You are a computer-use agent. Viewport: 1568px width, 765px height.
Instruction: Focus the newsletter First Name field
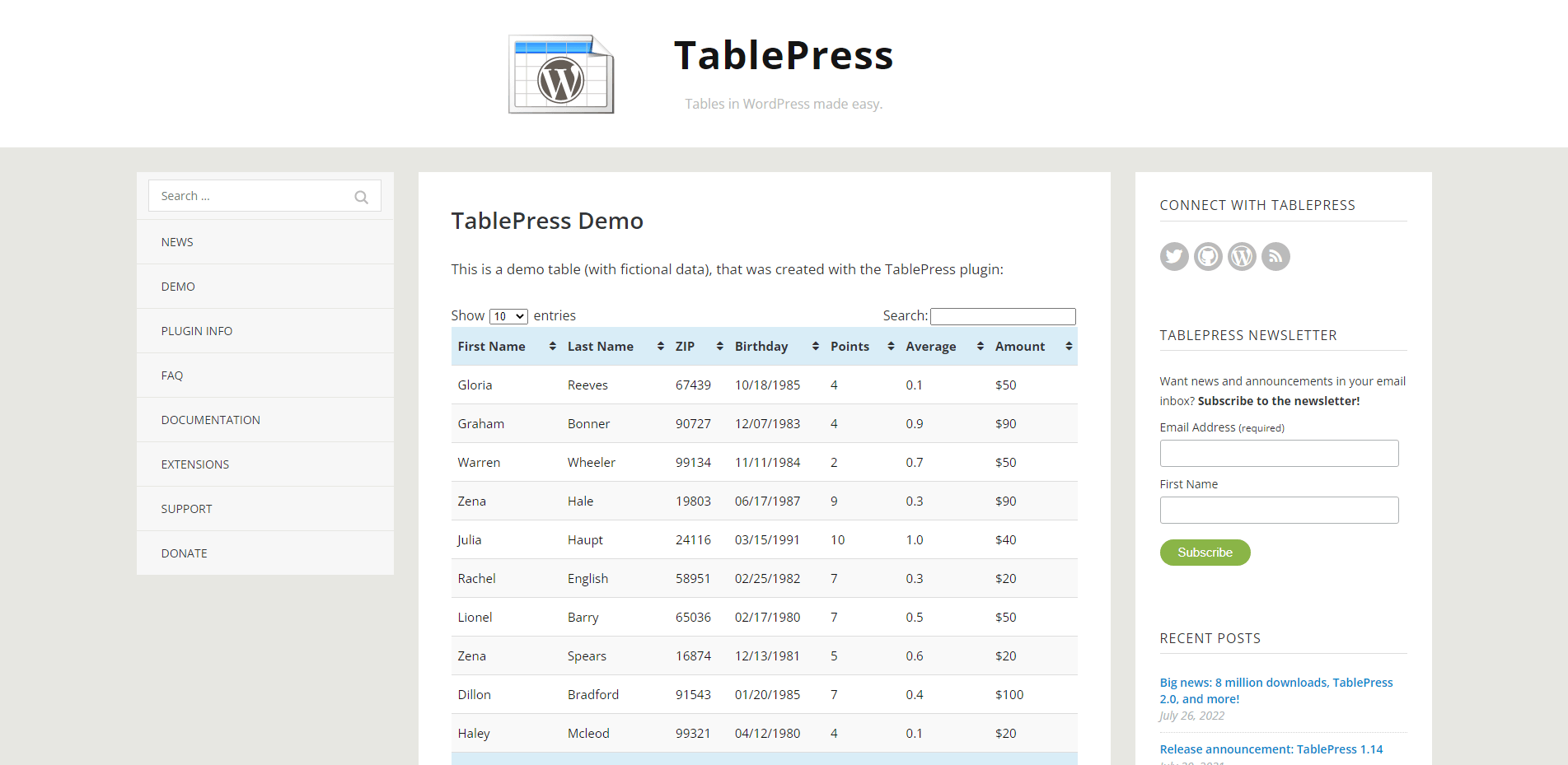[1279, 511]
